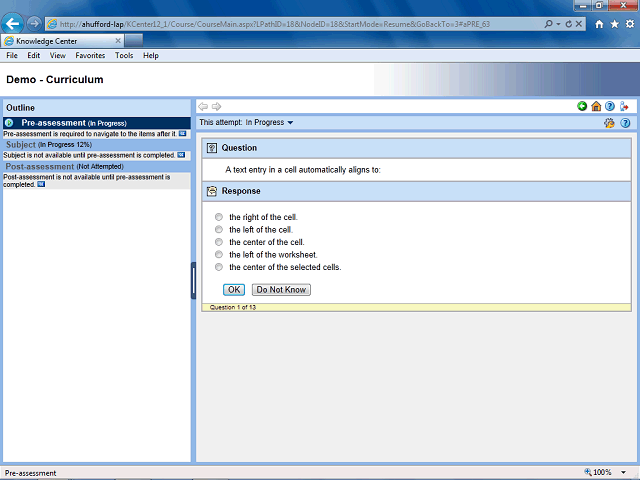This screenshot has width=640, height=480.
Task: Submit answer with the OK button
Action: point(234,289)
